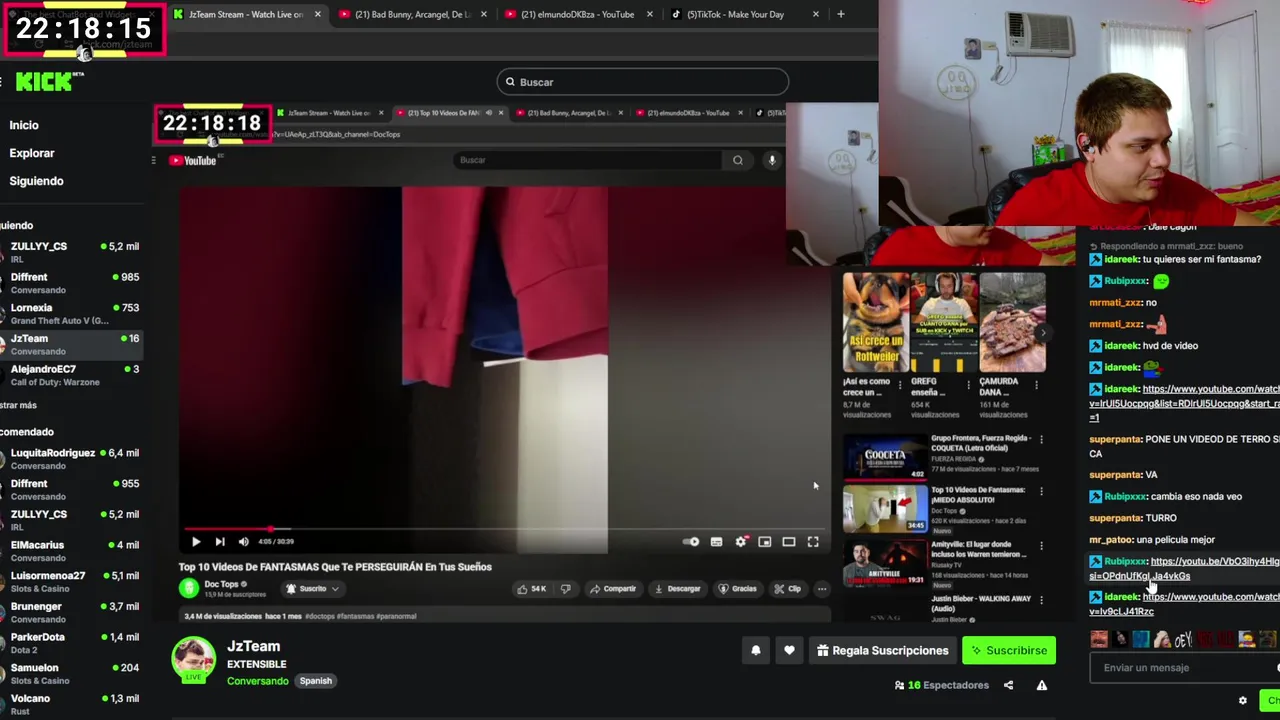The height and width of the screenshot is (720, 1280).
Task: Close the JzTeam Stream tab
Action: coord(317,14)
